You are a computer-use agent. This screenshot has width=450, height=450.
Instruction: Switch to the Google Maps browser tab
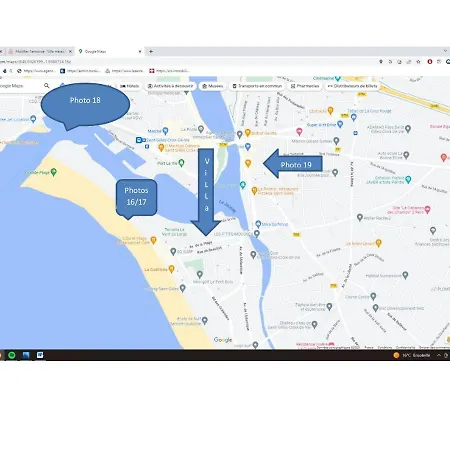coord(109,52)
